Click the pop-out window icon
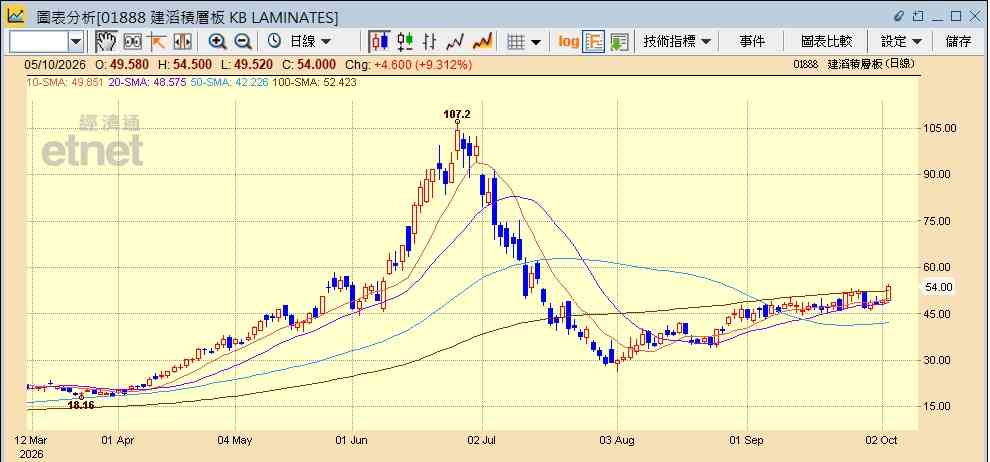The width and height of the screenshot is (990, 462). (x=919, y=16)
